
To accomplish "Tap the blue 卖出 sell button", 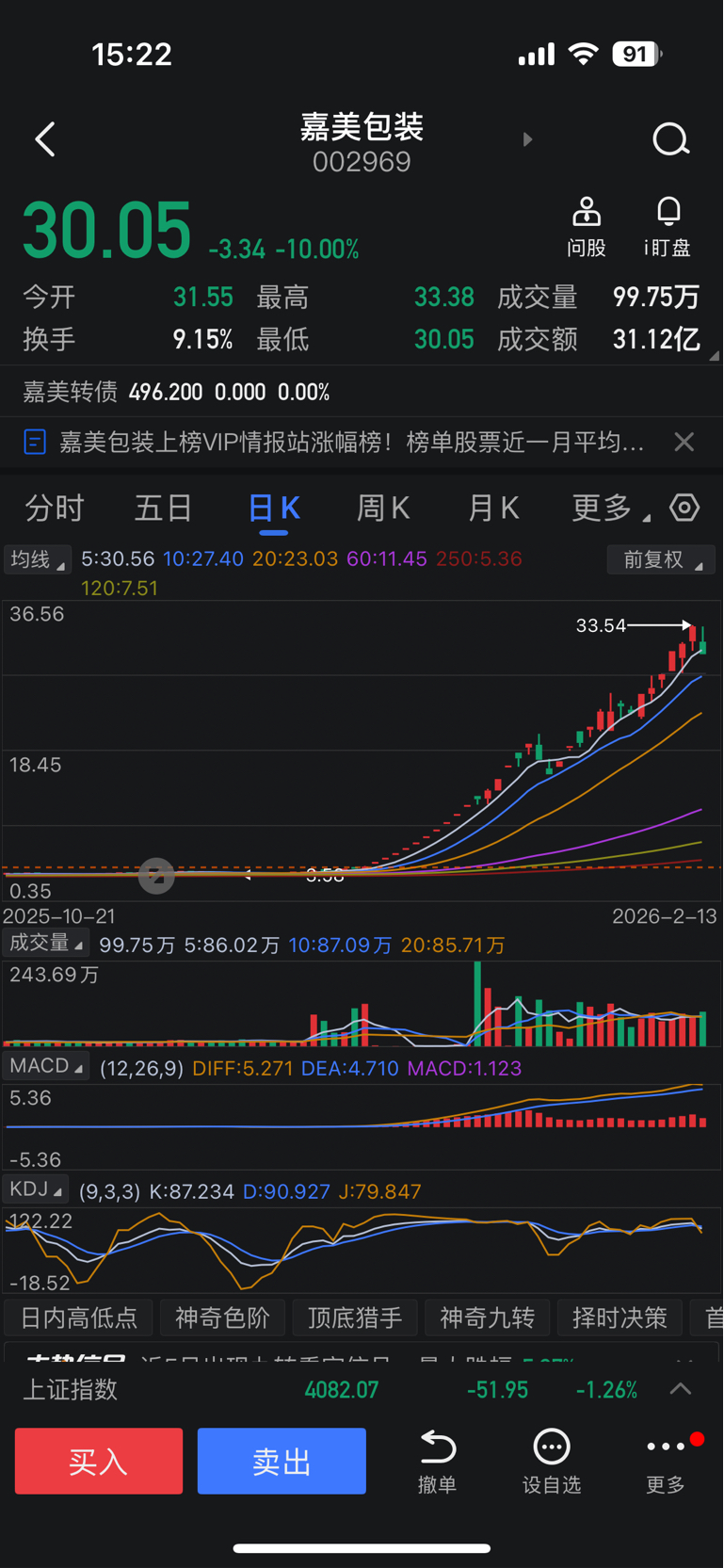I will (x=282, y=1461).
